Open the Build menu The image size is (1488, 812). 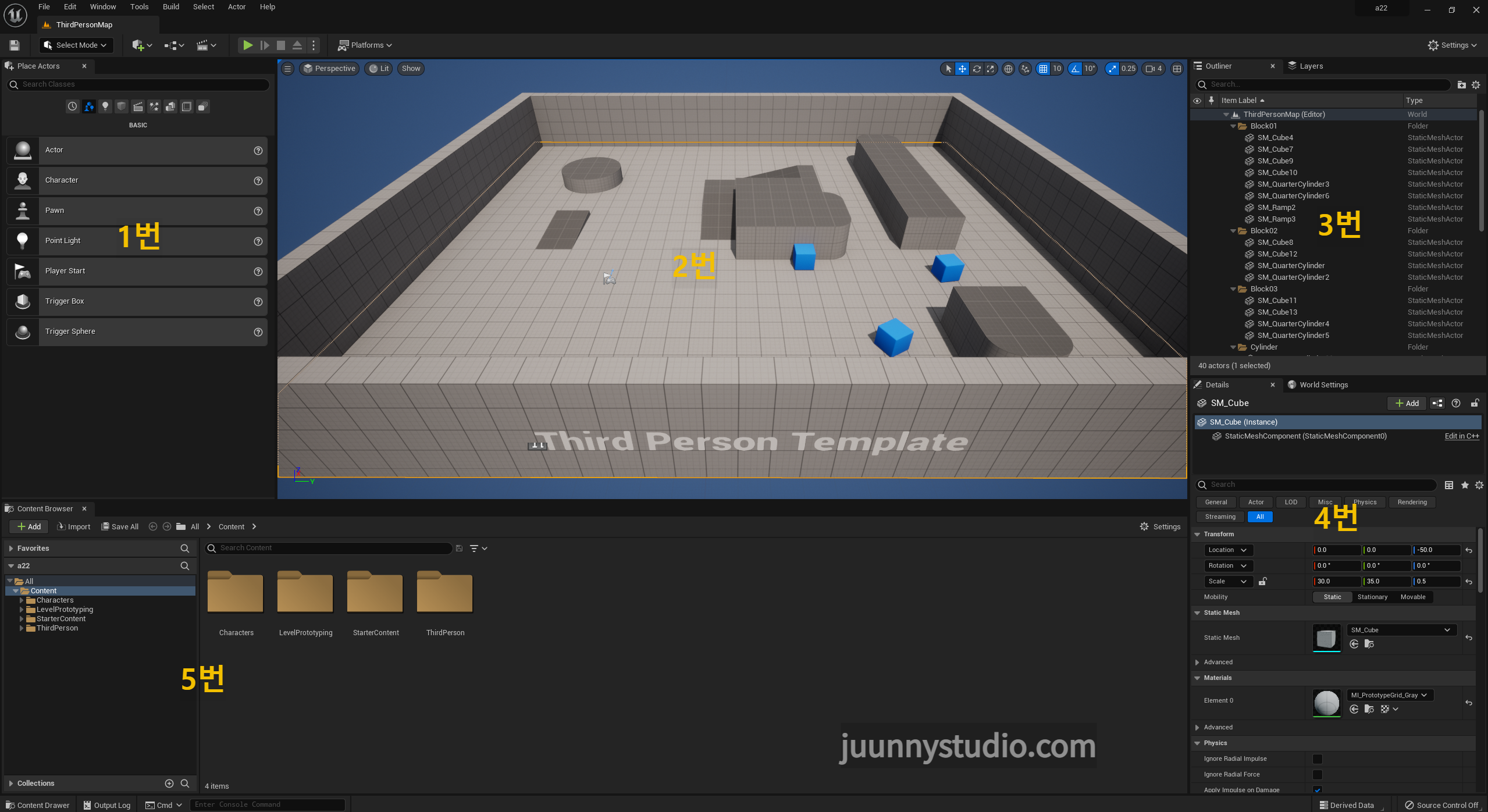click(170, 7)
